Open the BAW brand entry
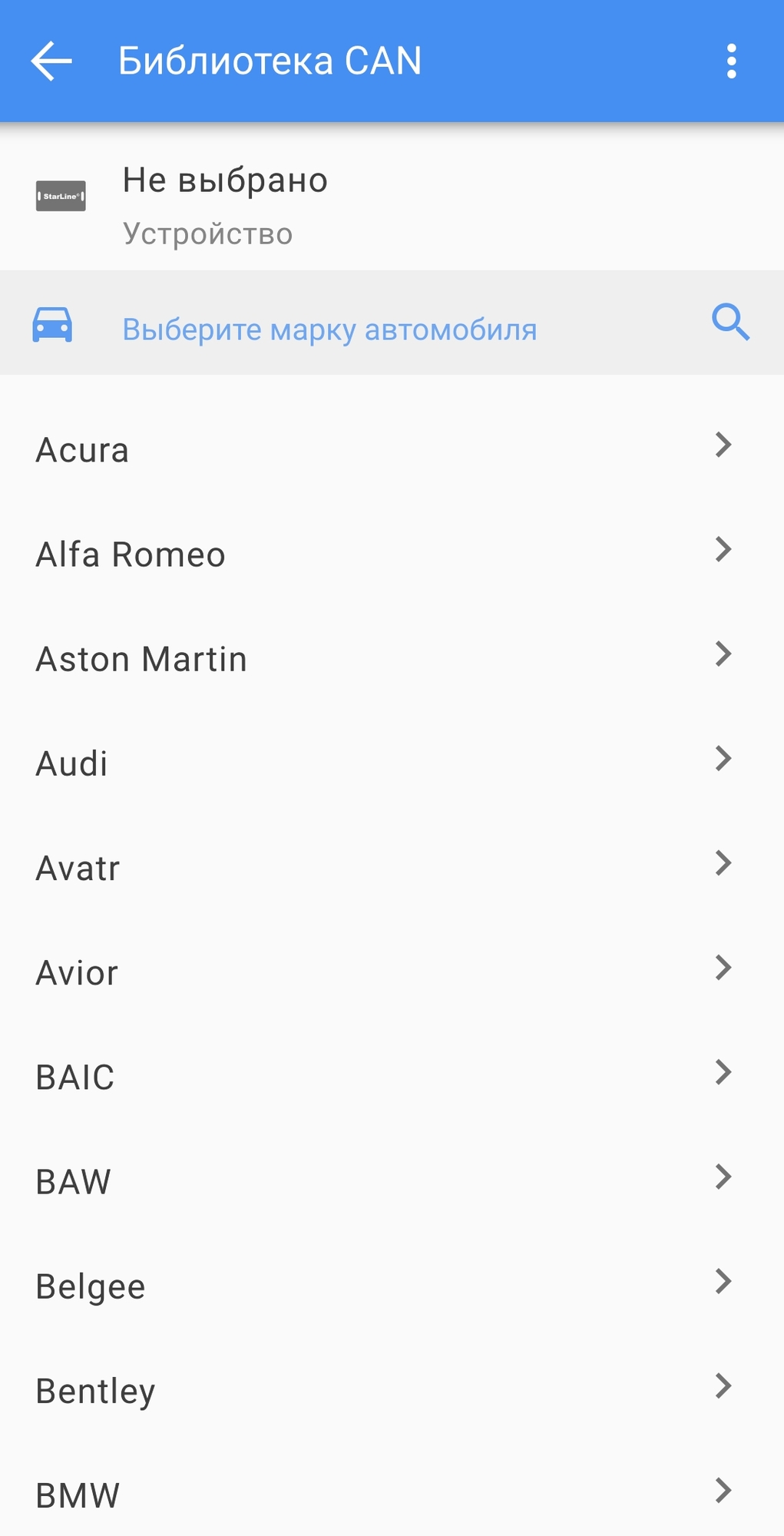784x1536 pixels. click(74, 1182)
